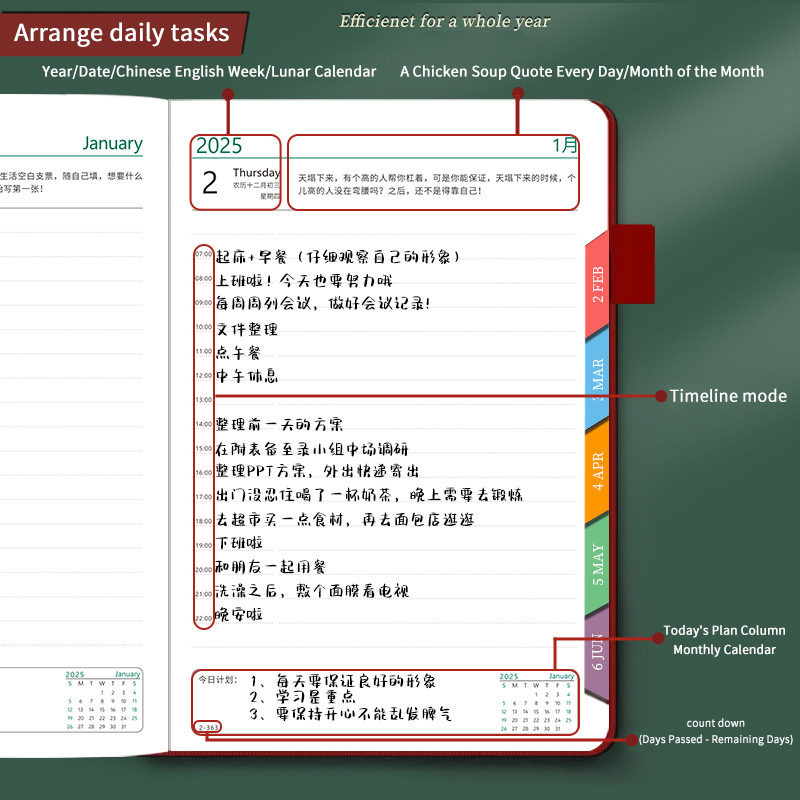
Task: Click the 2025 year heading
Action: pos(219,146)
